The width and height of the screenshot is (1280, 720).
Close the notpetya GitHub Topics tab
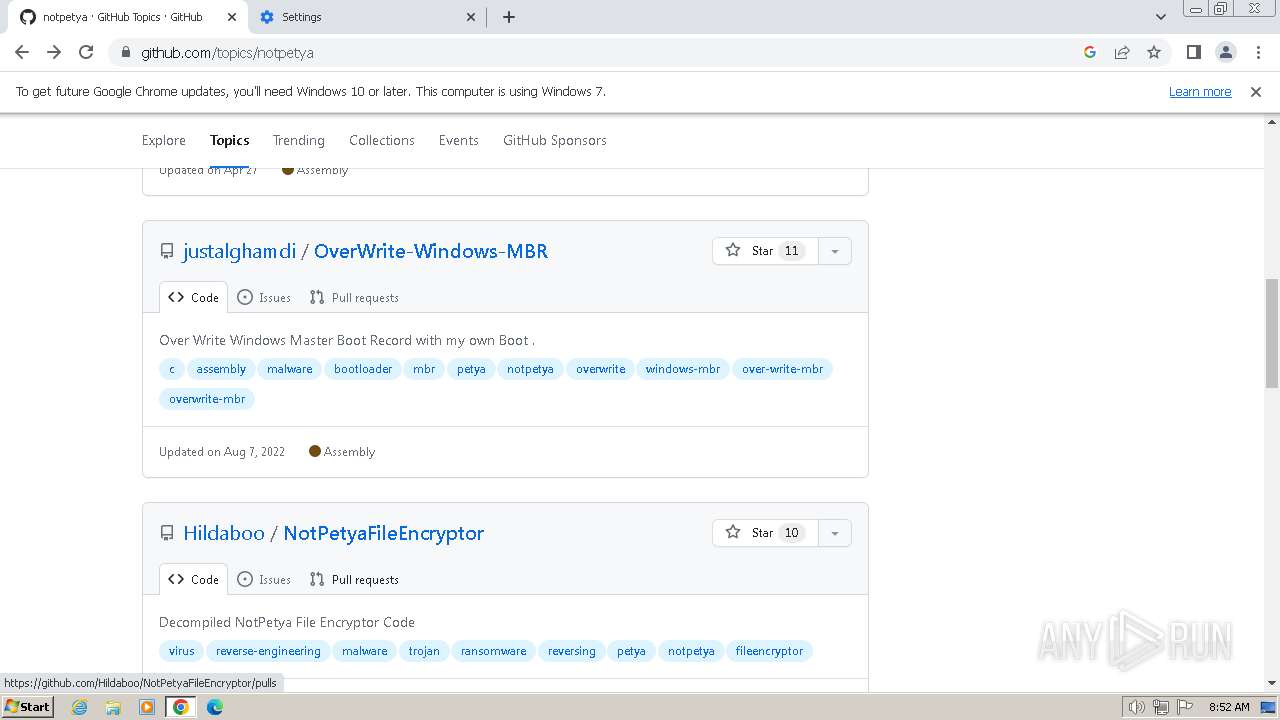click(231, 17)
